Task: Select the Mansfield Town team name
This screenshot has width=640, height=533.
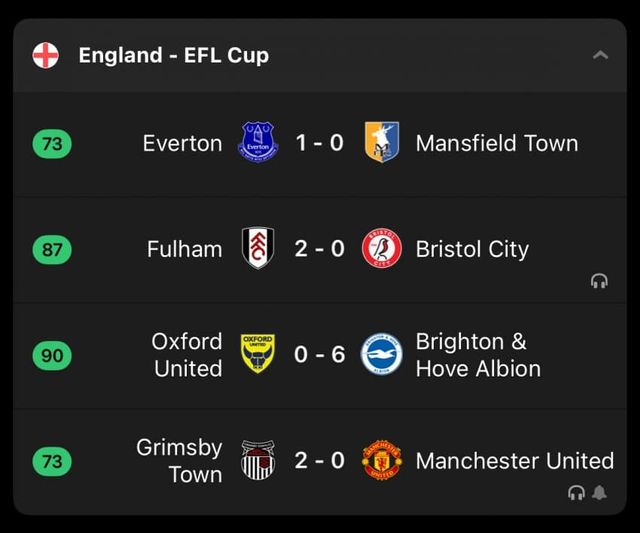Action: pos(496,143)
